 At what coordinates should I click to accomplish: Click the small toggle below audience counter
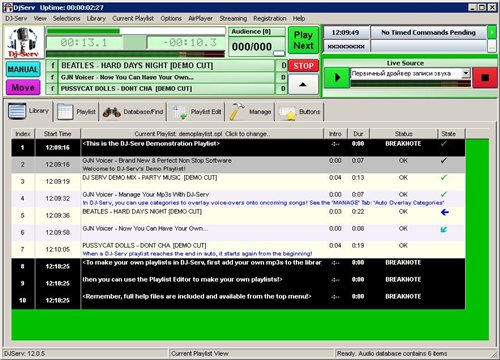coord(279,53)
